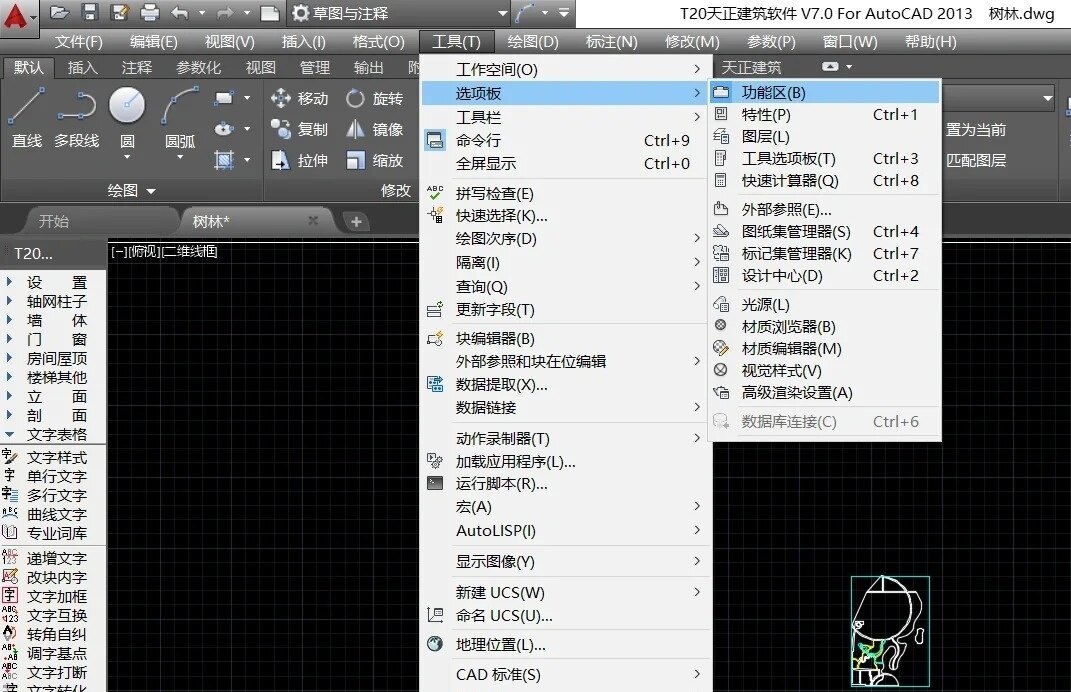The width and height of the screenshot is (1071, 692).
Task: Select 工具选项板(T) in the submenu
Action: pos(825,158)
